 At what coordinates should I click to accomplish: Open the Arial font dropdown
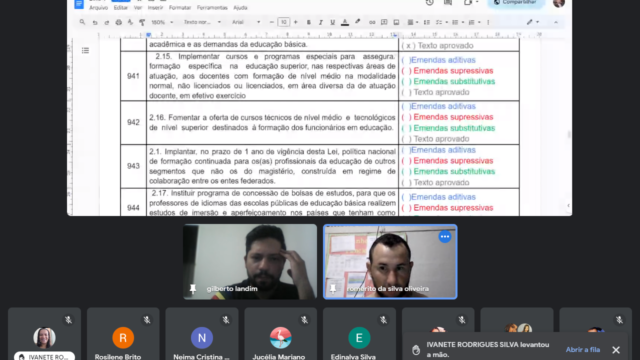[x=246, y=22]
